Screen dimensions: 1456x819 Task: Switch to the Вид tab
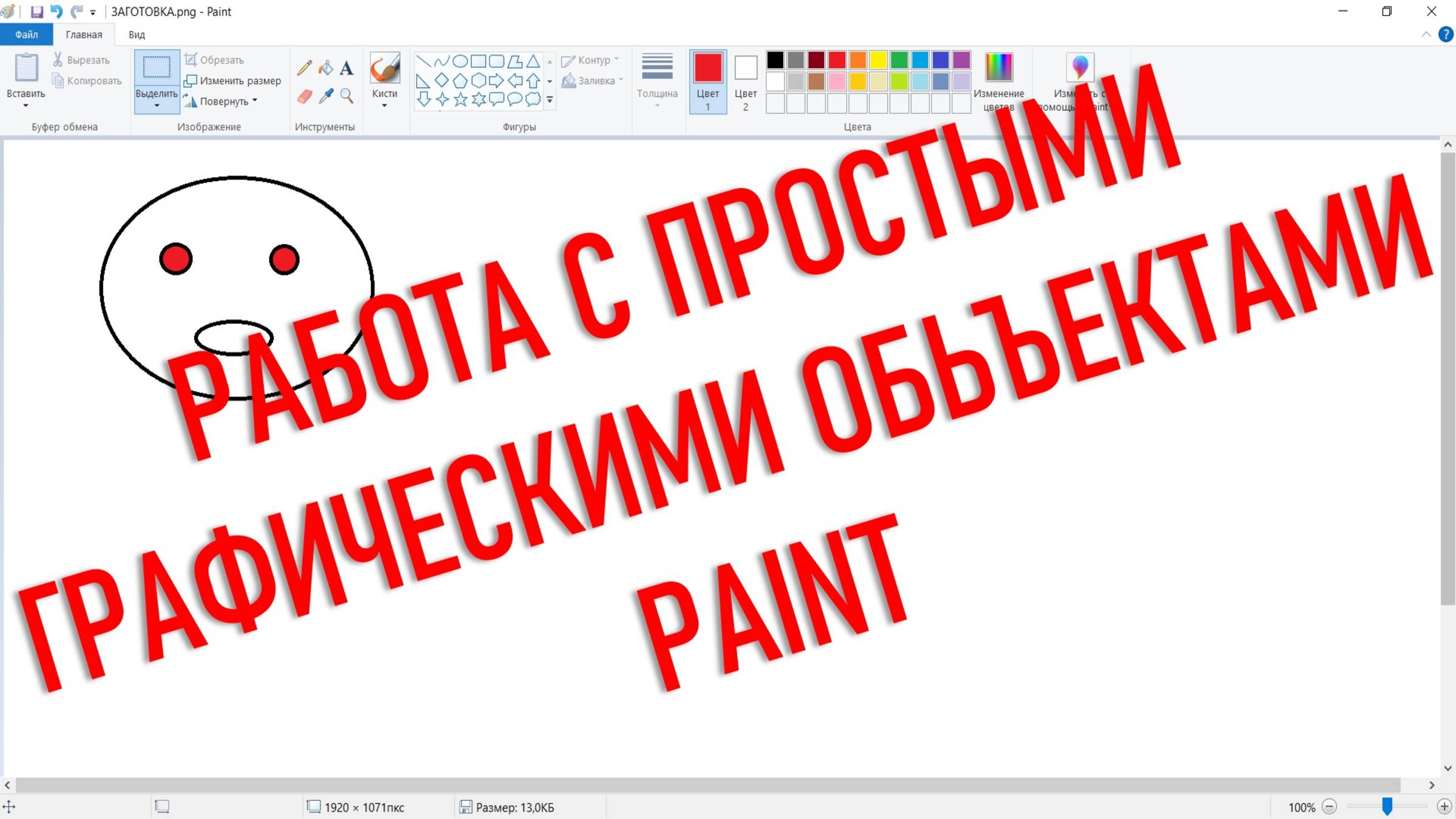click(136, 35)
